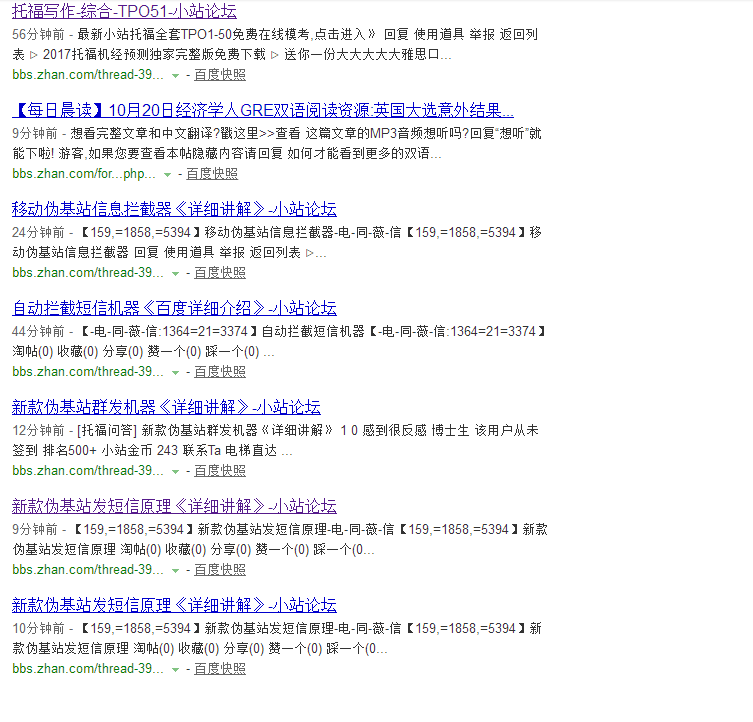Image resolution: width=753 pixels, height=722 pixels.
Task: Expand dropdown arrow under the 9分钟前 发短信原理 result
Action: pyautogui.click(x=175, y=570)
